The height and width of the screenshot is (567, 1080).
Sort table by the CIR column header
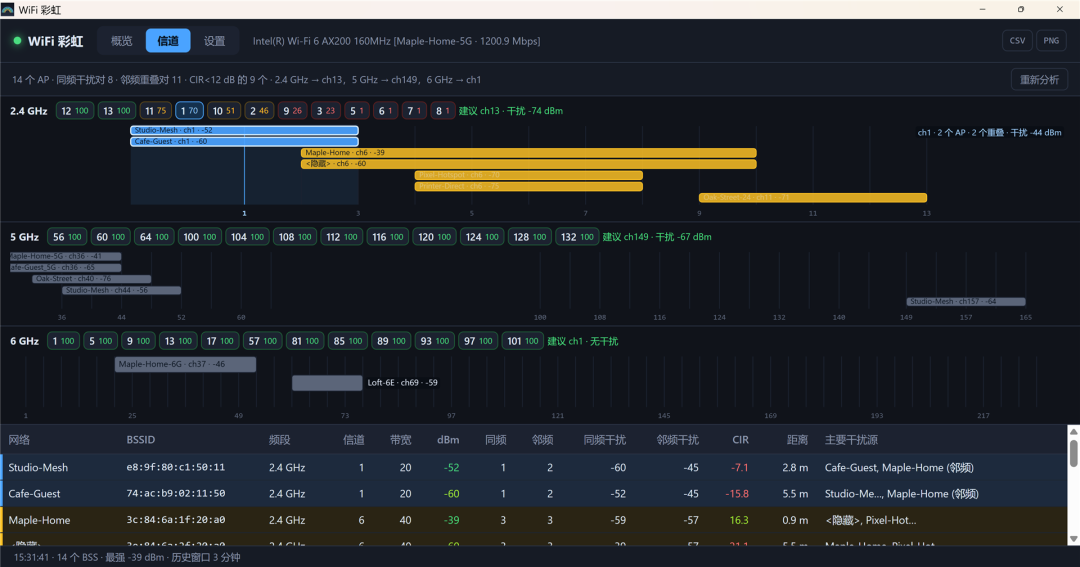point(740,440)
